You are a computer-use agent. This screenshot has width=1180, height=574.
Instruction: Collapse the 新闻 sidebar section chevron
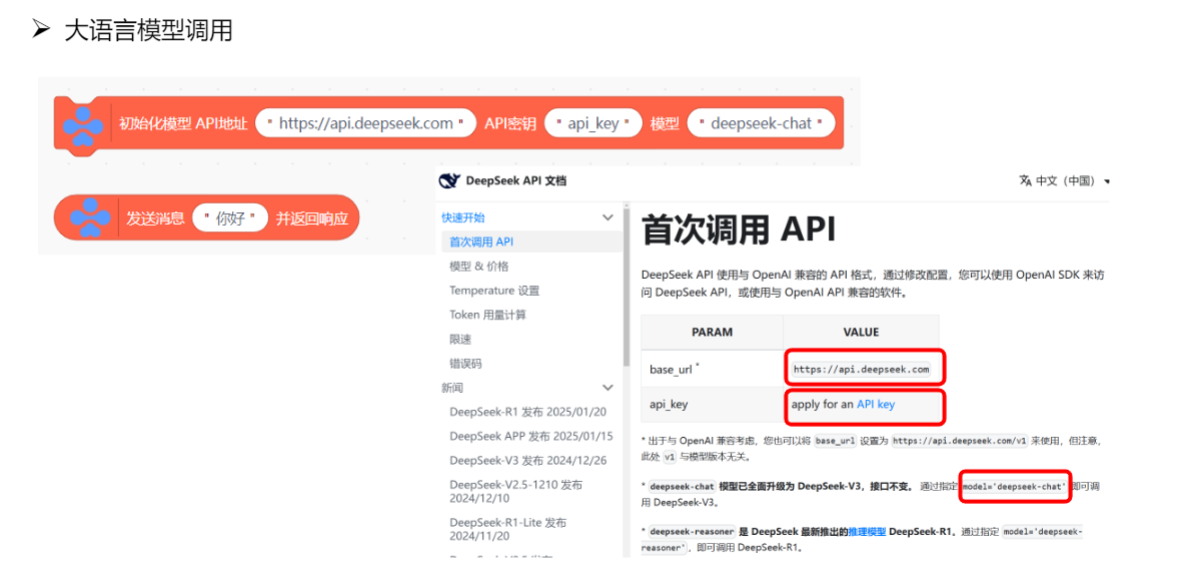(608, 387)
